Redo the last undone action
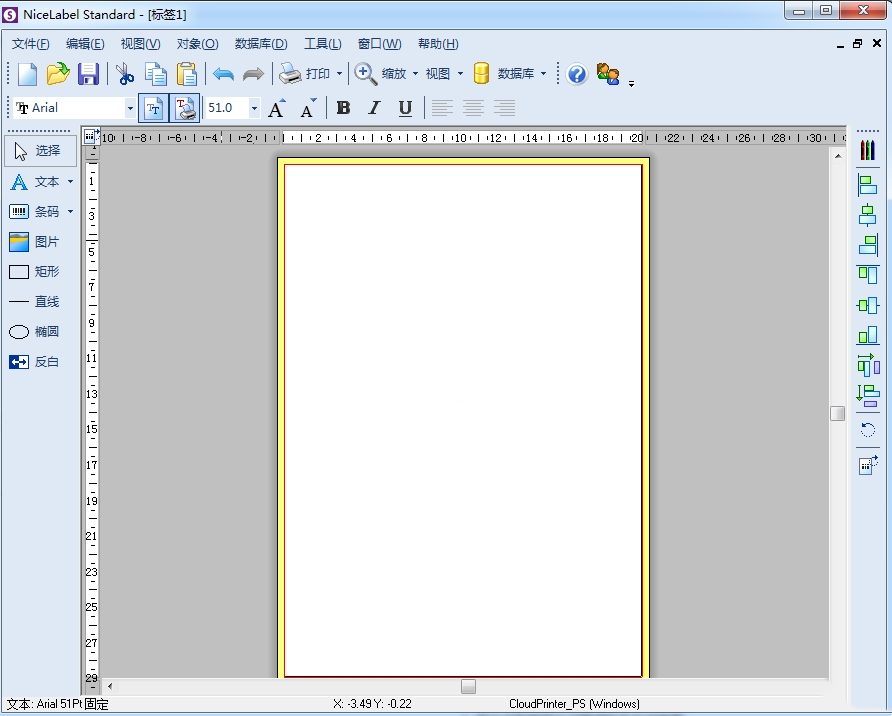This screenshot has width=892, height=716. (x=253, y=74)
